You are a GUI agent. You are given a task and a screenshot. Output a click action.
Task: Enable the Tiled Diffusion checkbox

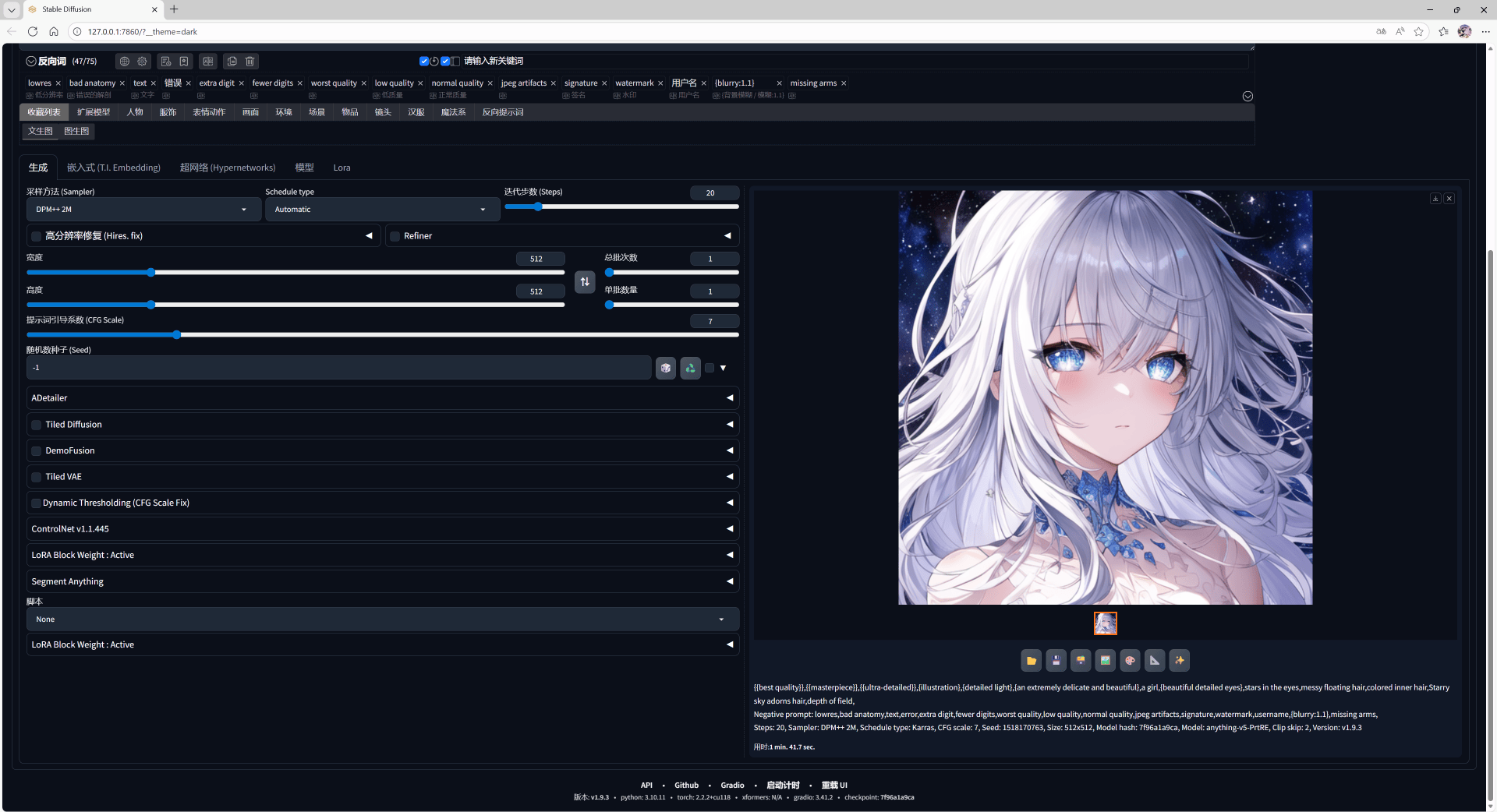pos(37,425)
